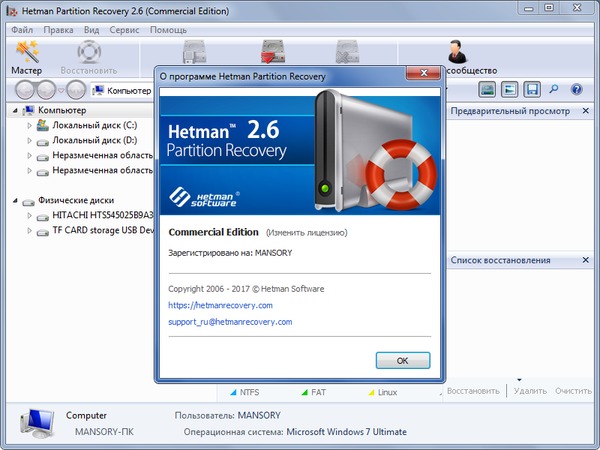Collapse the Физические диски section
Screen dimensions: 600x450
[x=13, y=200]
